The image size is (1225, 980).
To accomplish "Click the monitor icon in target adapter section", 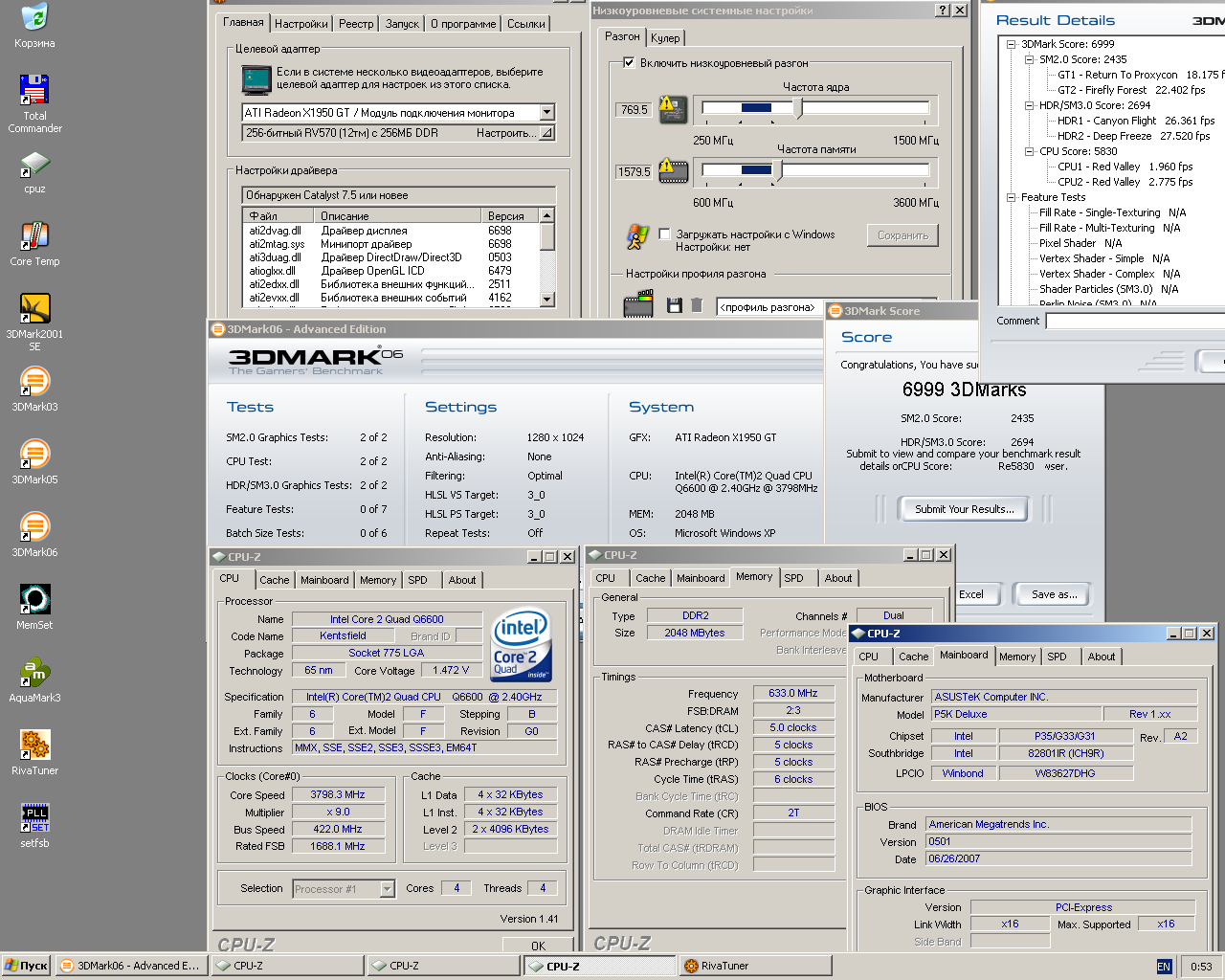I will coord(256,78).
